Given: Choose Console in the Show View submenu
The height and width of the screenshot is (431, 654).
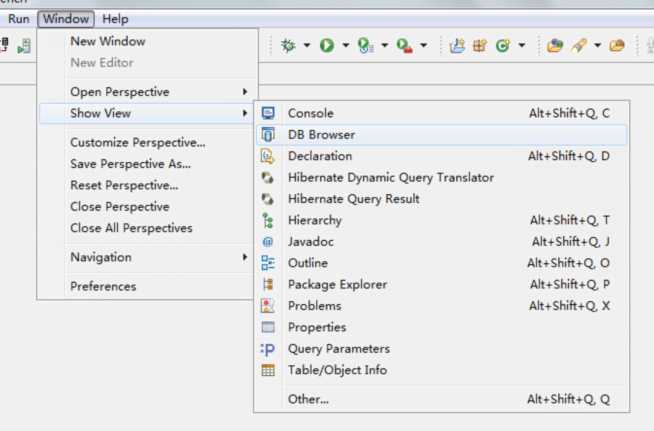Looking at the screenshot, I should (441, 113).
